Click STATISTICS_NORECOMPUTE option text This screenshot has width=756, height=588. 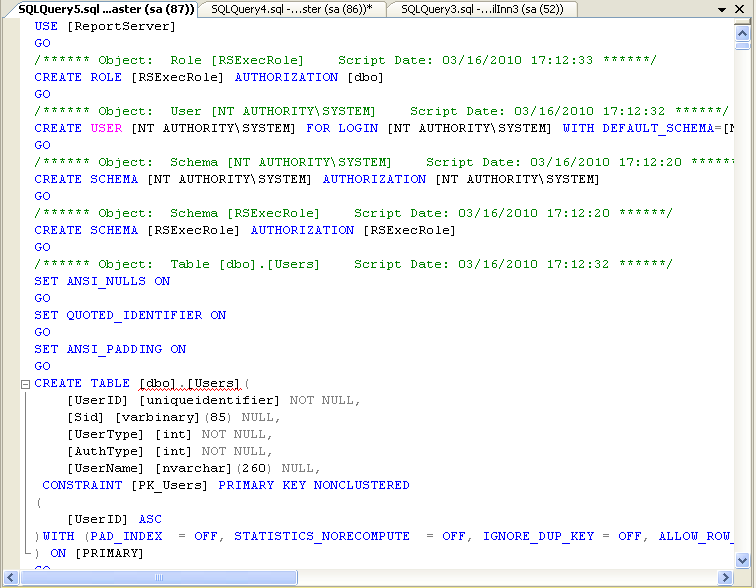click(x=322, y=536)
